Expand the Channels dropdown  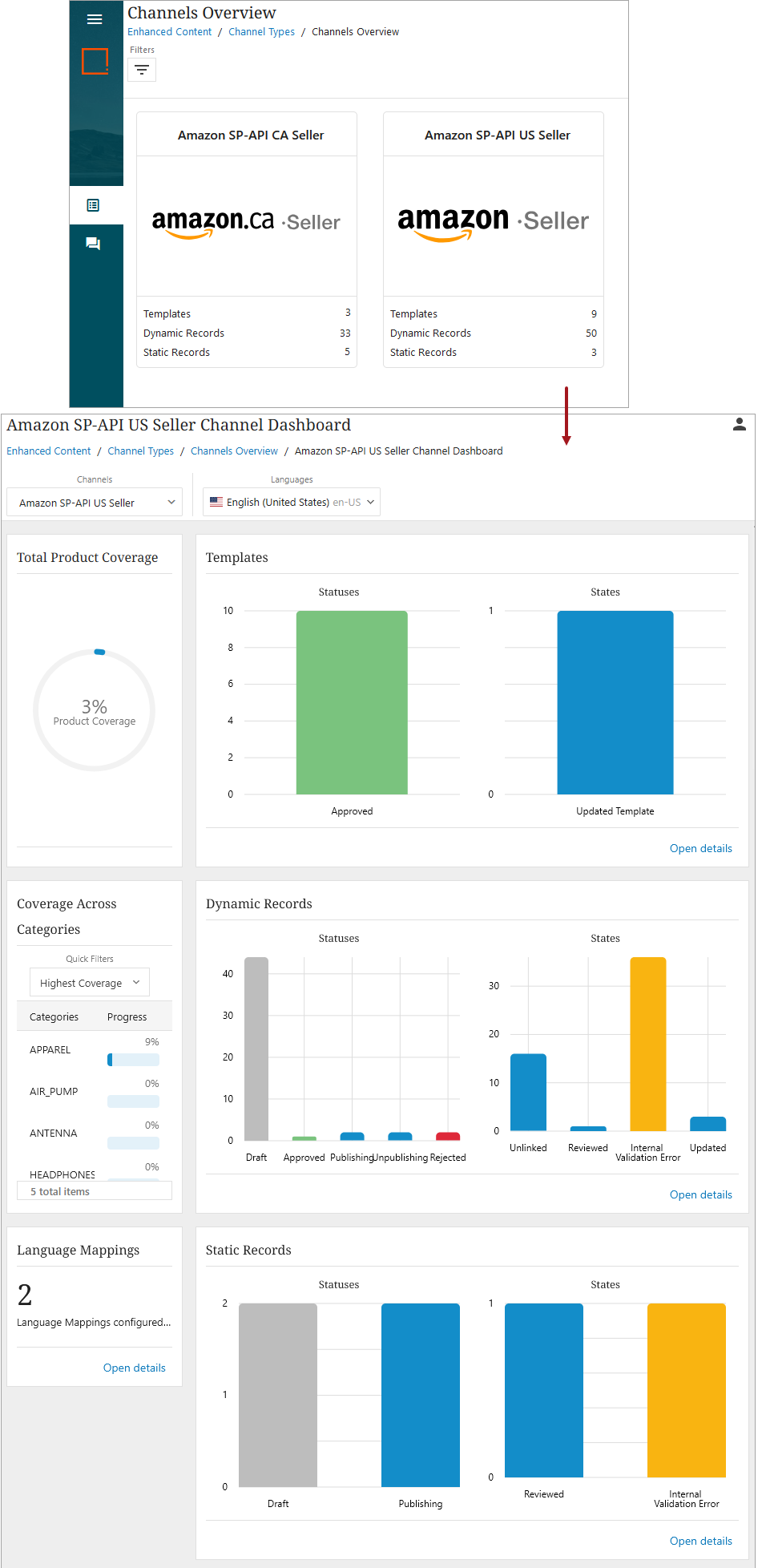[x=95, y=503]
